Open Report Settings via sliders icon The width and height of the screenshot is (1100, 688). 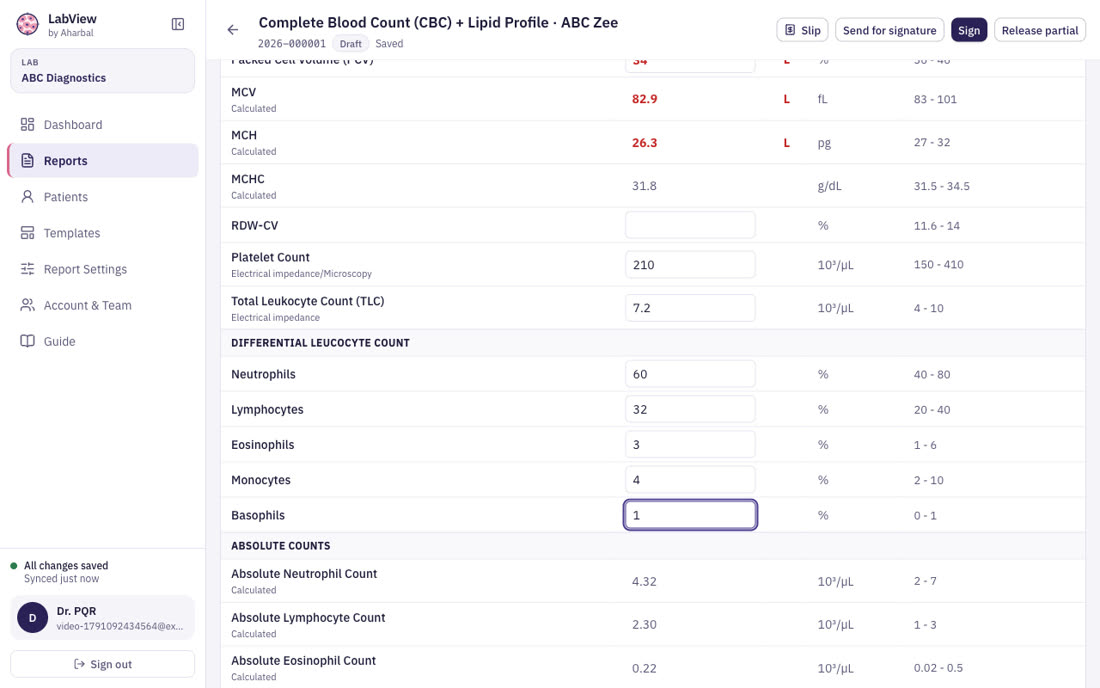(27, 269)
